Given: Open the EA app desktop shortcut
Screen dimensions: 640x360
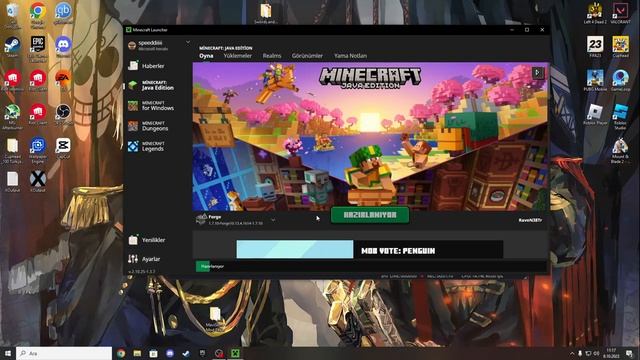Looking at the screenshot, I should click(63, 80).
